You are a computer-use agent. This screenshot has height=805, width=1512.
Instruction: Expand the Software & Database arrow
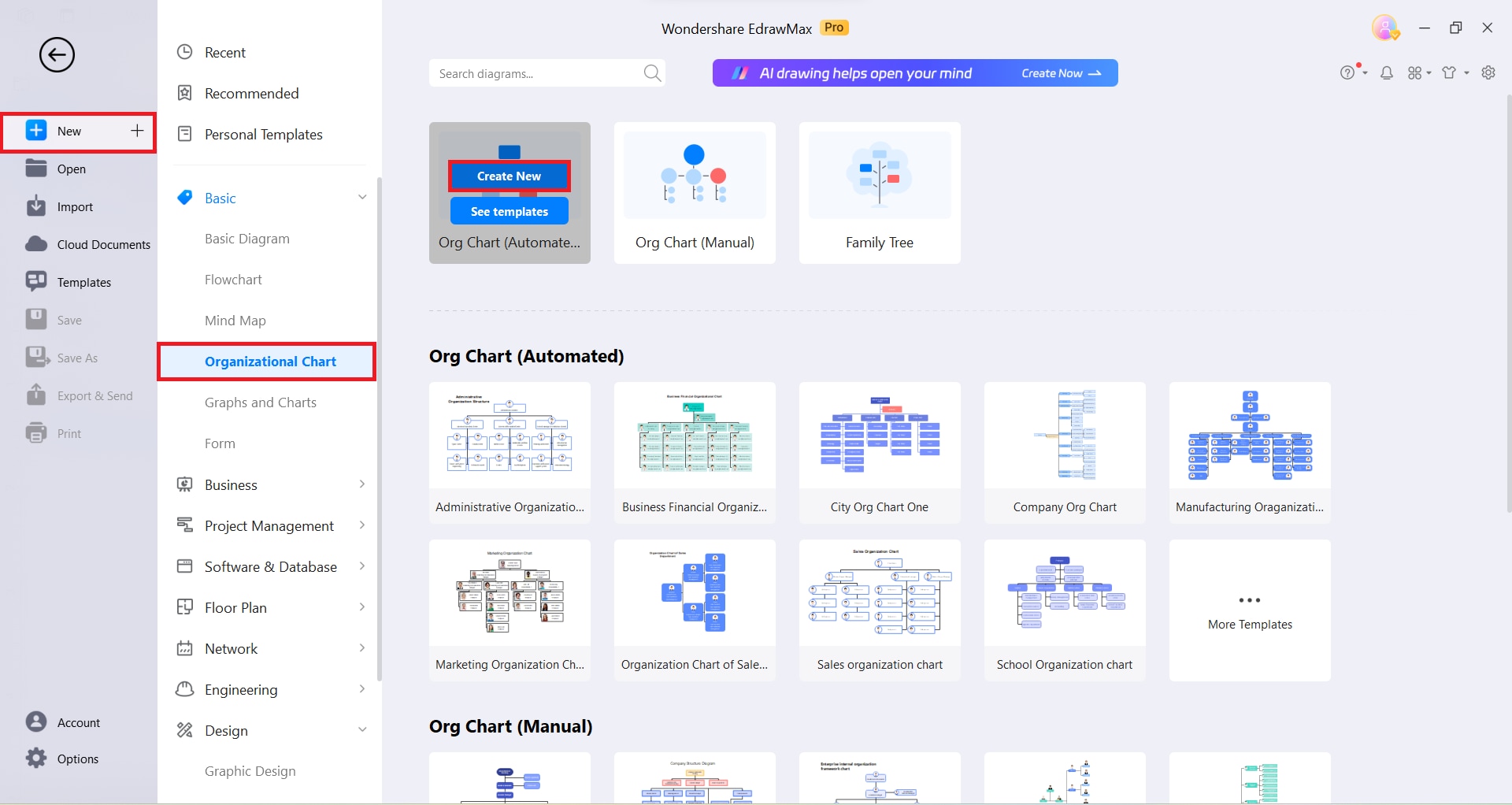362,566
